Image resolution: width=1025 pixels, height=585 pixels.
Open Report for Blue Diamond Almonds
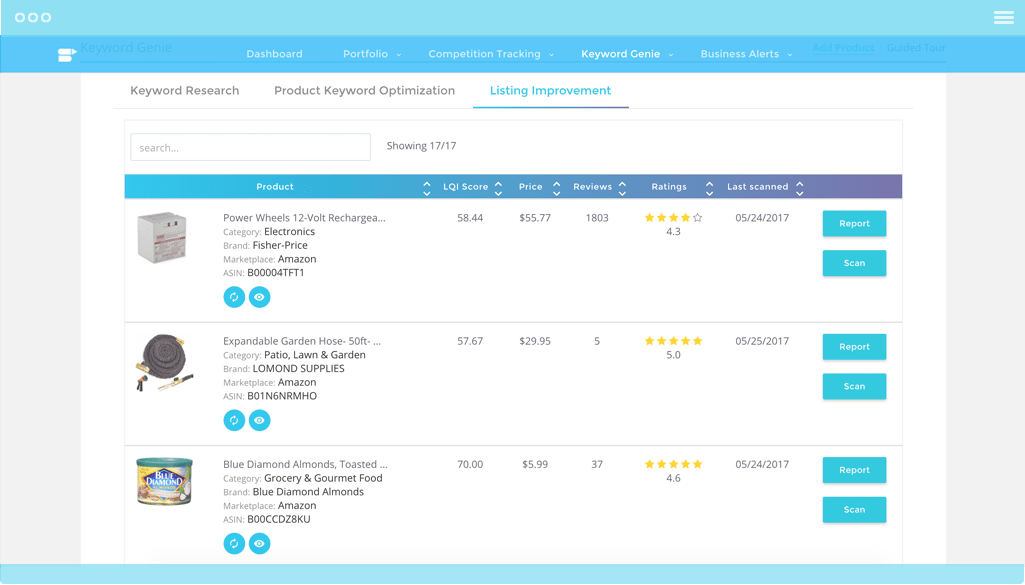coord(854,470)
